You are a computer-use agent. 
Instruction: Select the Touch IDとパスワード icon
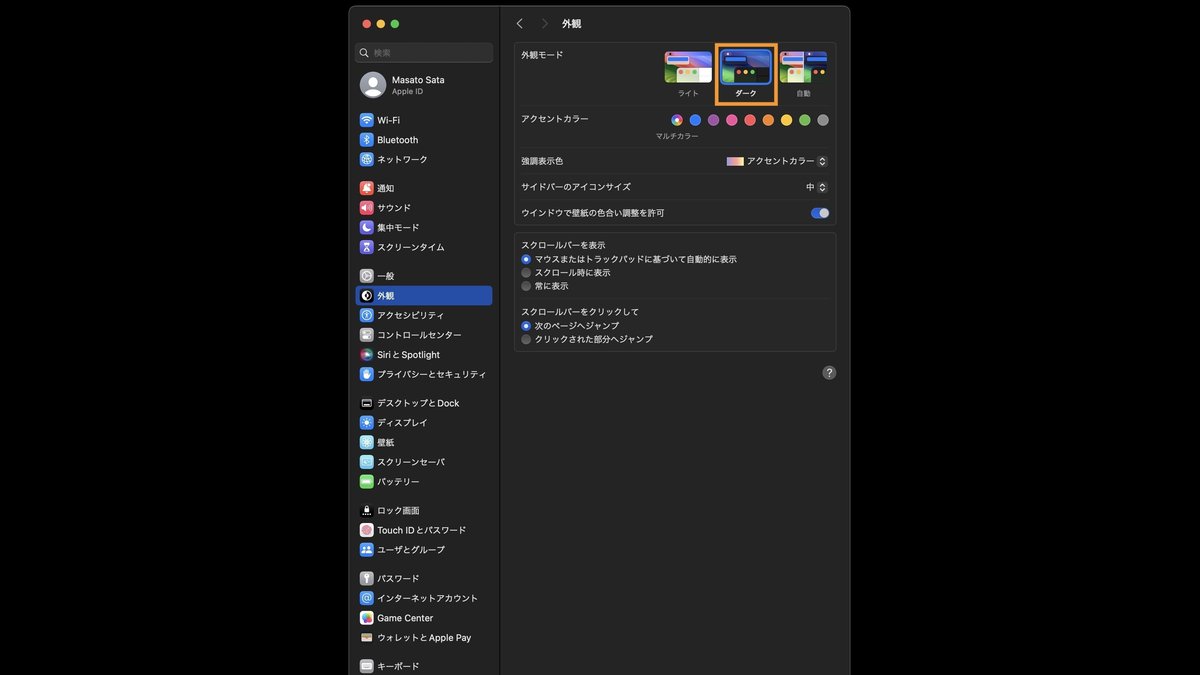pyautogui.click(x=367, y=529)
